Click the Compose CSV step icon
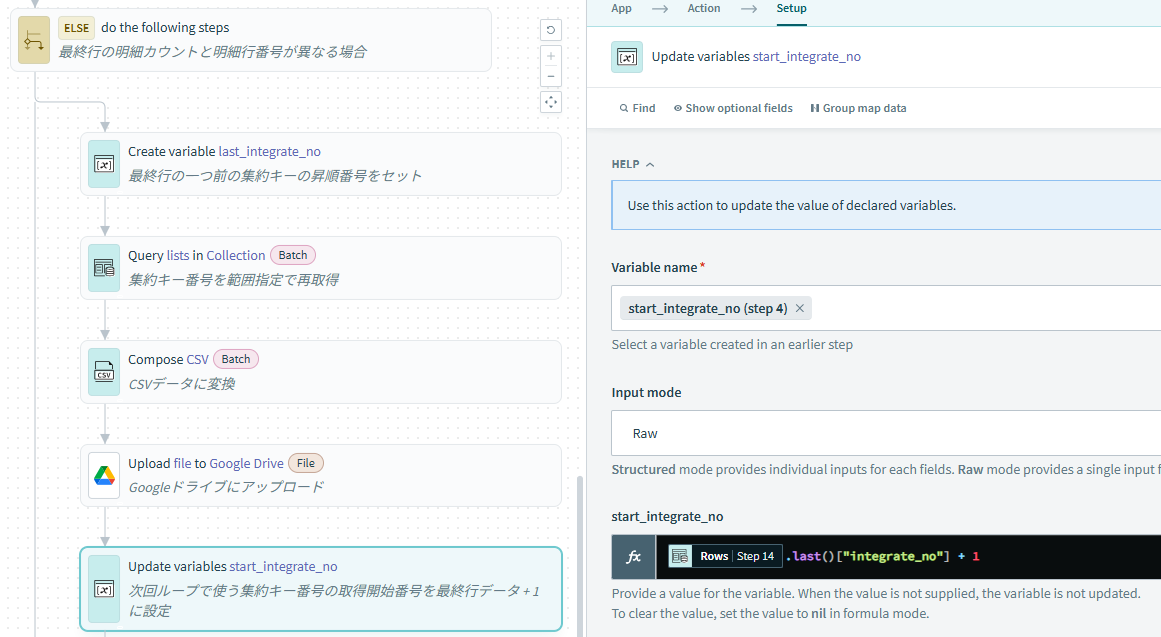 coord(104,372)
